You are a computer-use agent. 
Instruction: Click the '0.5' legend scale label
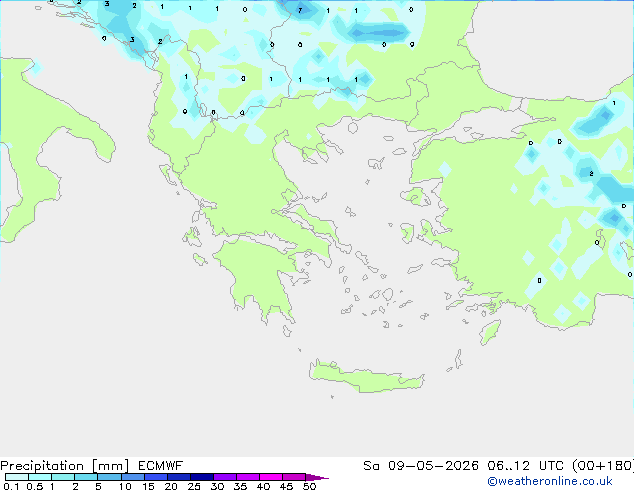[34, 486]
